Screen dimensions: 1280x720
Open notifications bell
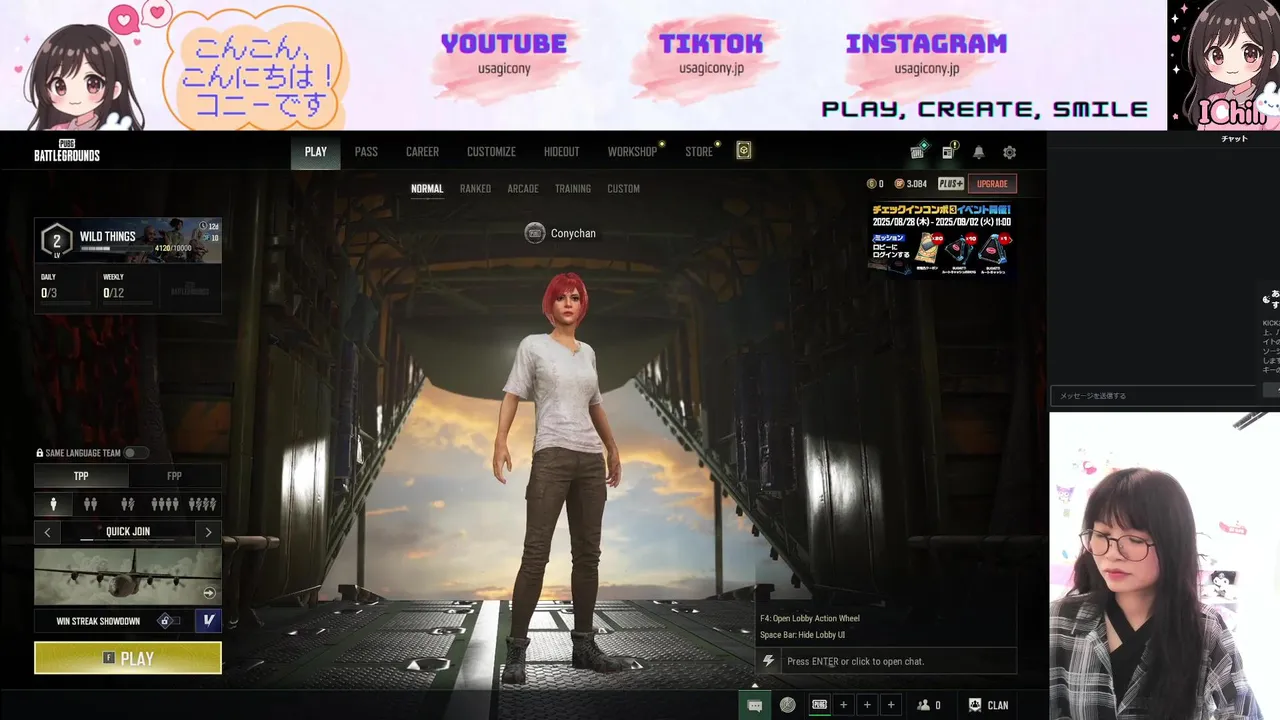point(979,152)
